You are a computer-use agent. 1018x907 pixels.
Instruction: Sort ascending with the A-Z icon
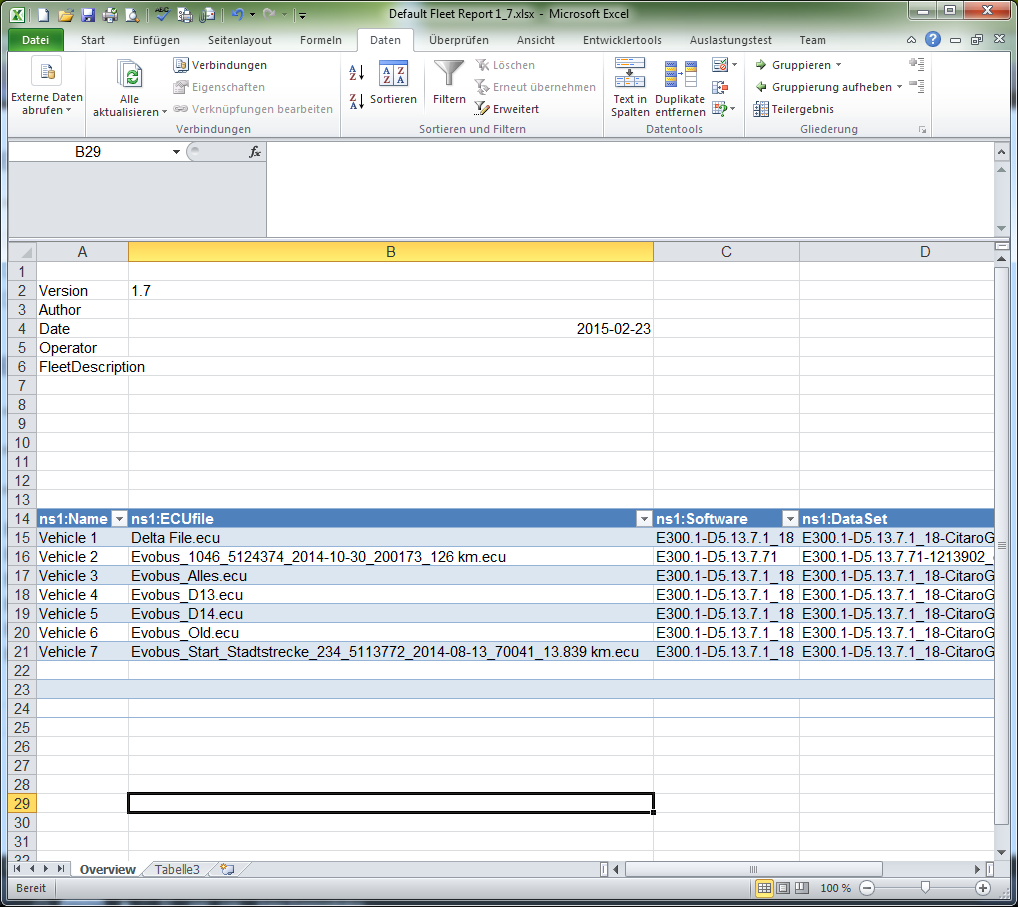(x=356, y=73)
